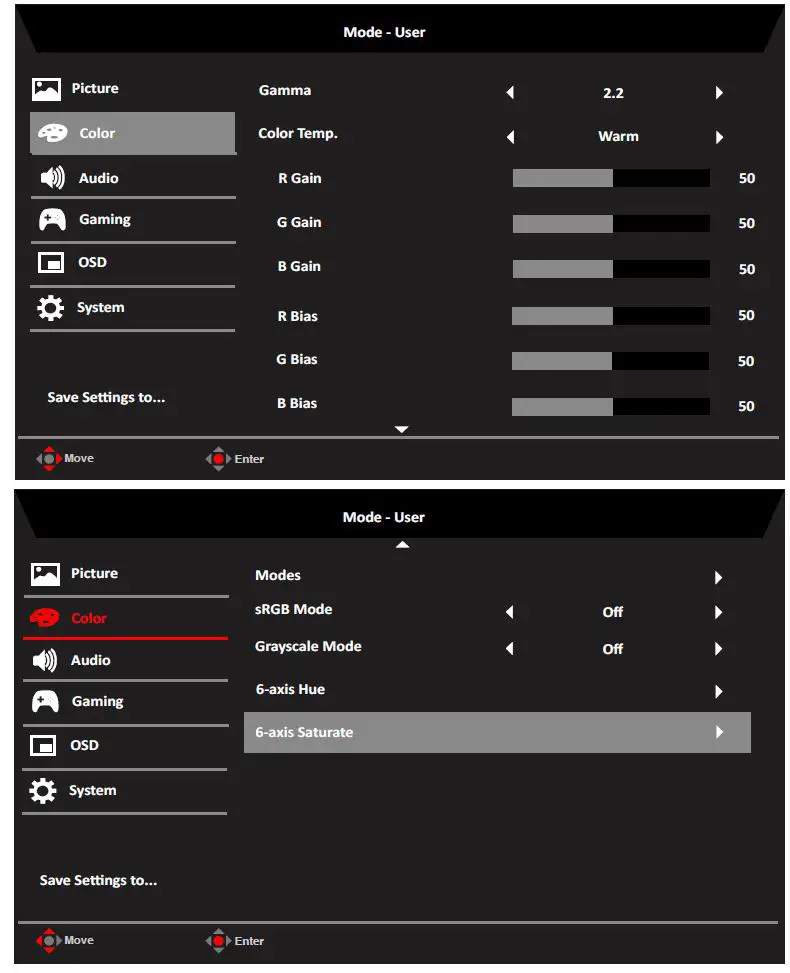Adjust the R Gain slider

click(611, 178)
